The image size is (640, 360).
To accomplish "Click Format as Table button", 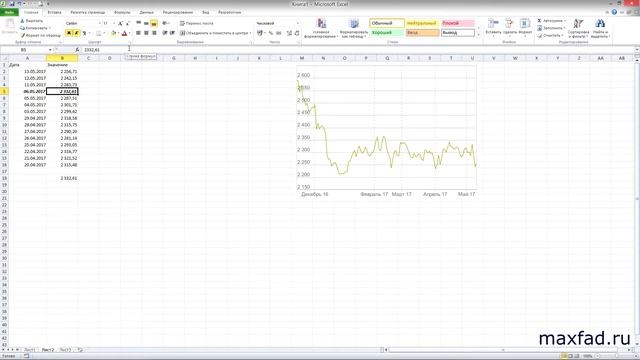I will click(x=354, y=29).
